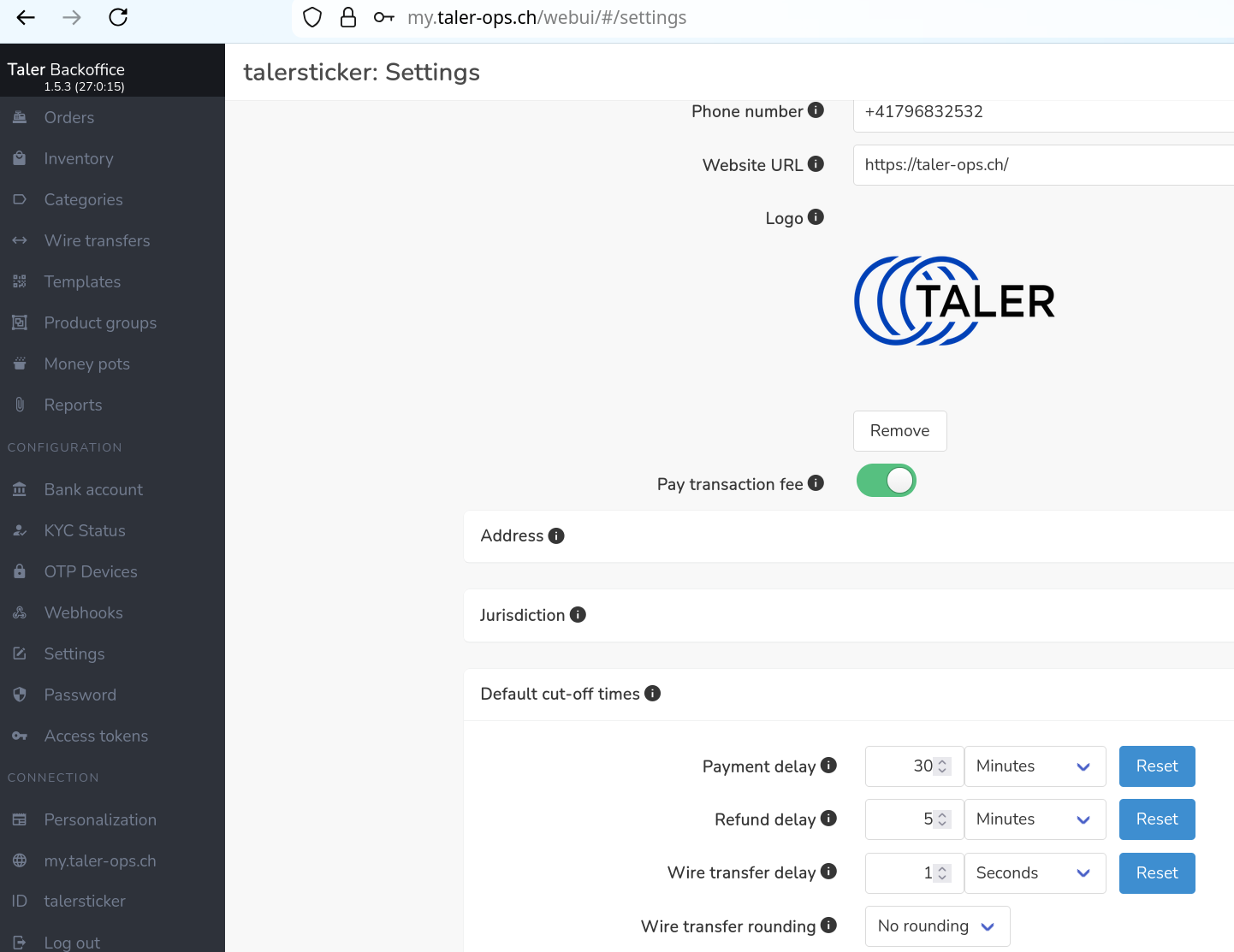Viewport: 1234px width, 952px height.
Task: Click the info icon next to Payment delay
Action: [x=828, y=766]
